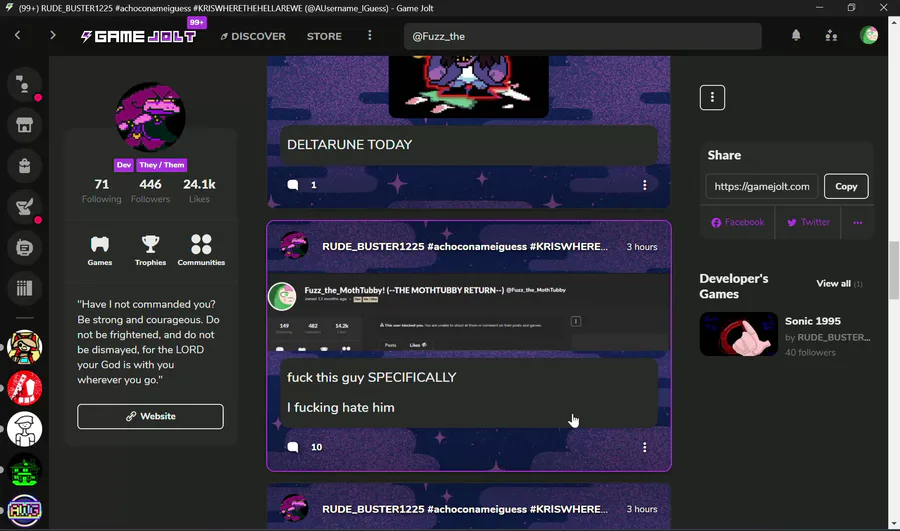
Task: Open the top navigation more menu
Action: tap(370, 36)
